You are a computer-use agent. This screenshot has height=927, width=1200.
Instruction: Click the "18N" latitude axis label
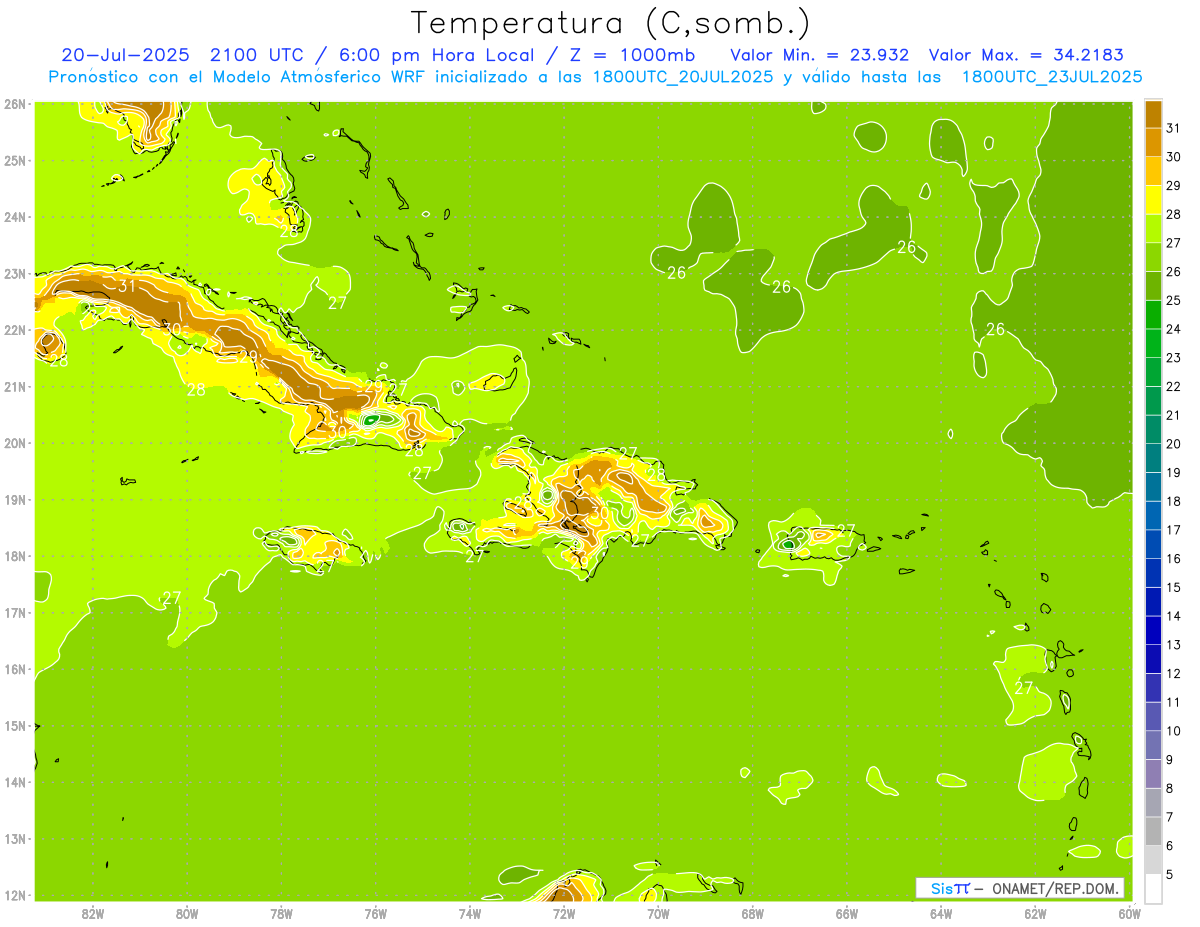pyautogui.click(x=14, y=556)
